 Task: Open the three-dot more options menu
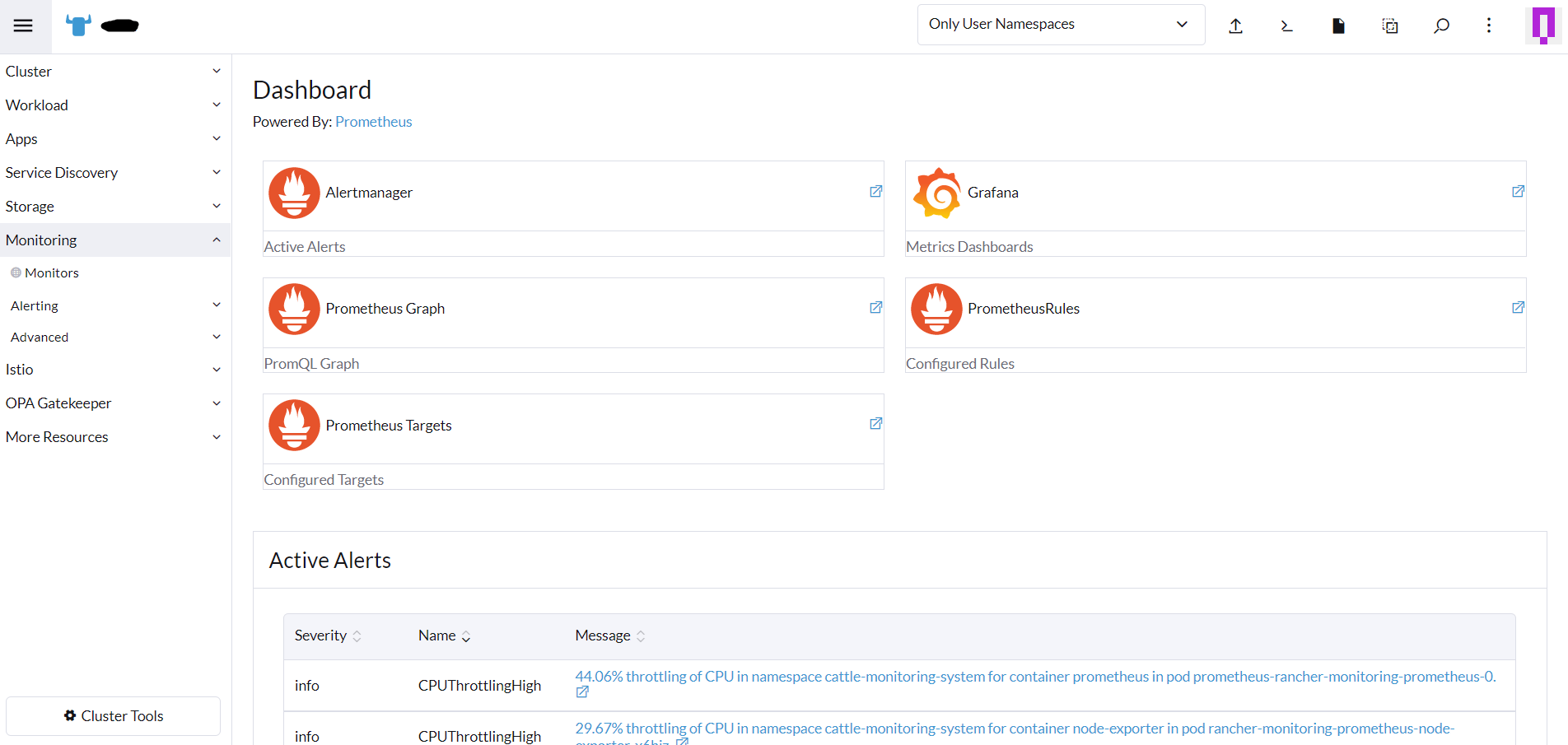click(x=1489, y=26)
